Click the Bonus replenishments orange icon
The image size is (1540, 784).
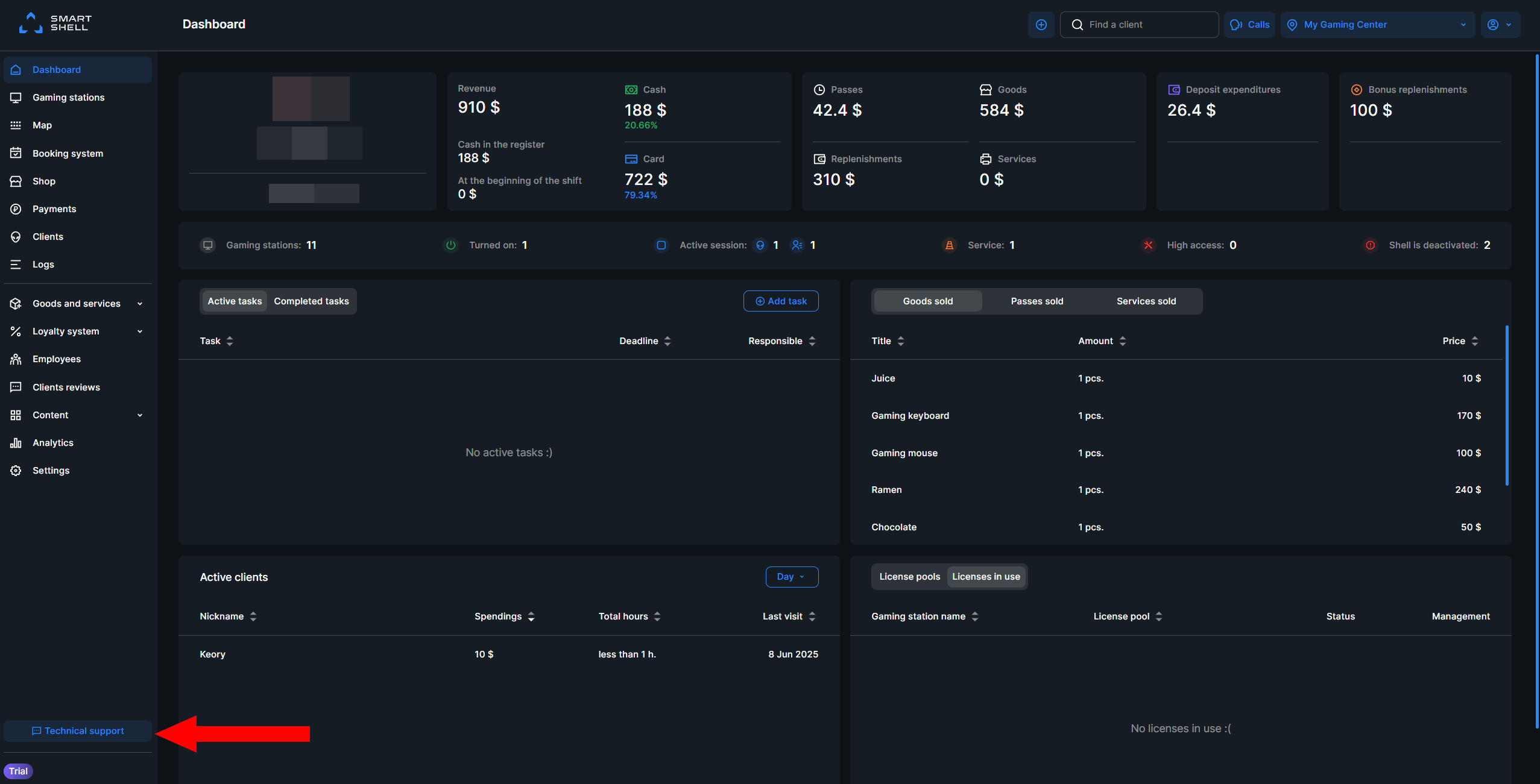tap(1357, 90)
